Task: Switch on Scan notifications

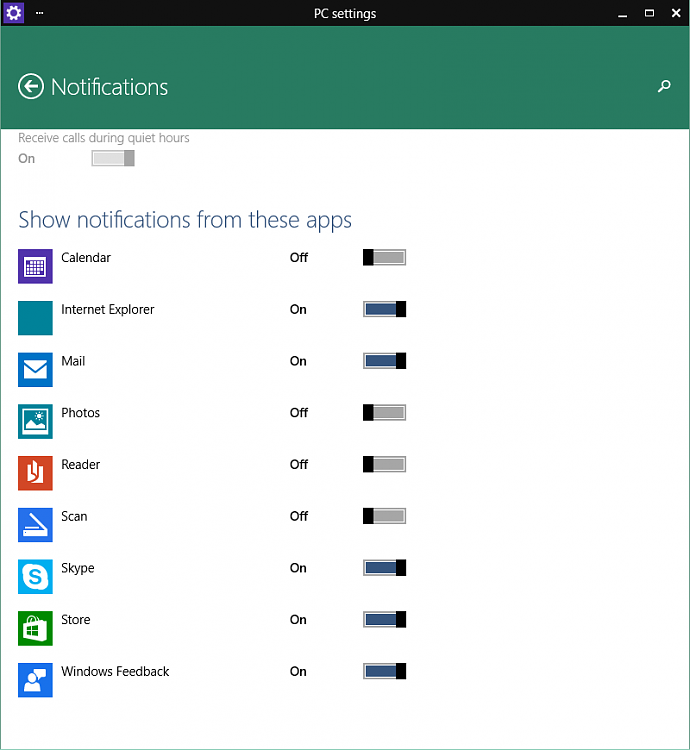Action: (x=384, y=516)
